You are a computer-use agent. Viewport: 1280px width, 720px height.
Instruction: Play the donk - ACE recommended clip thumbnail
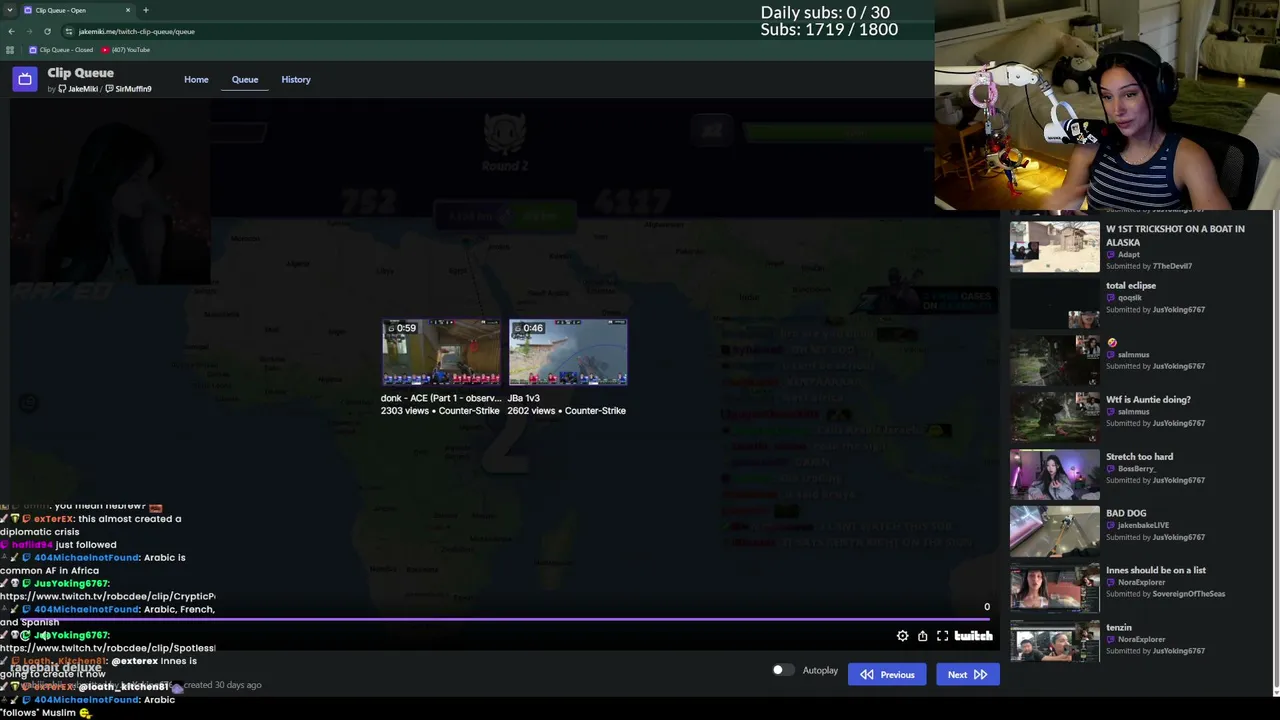point(441,352)
